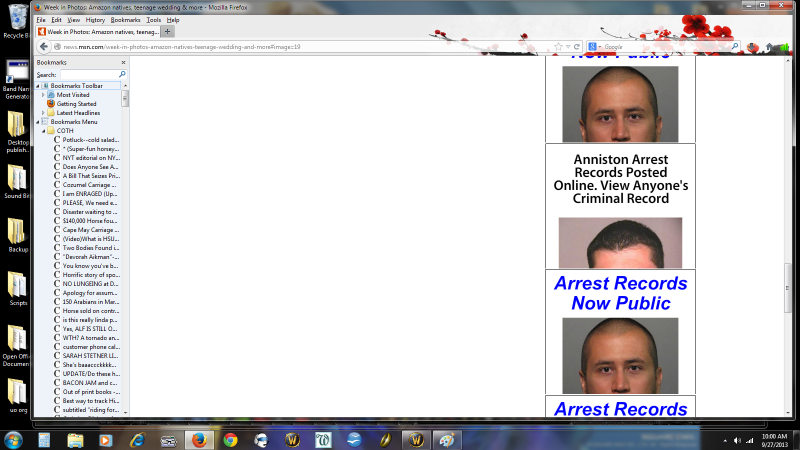
Task: Open a new tab with the plus button
Action: 167,32
